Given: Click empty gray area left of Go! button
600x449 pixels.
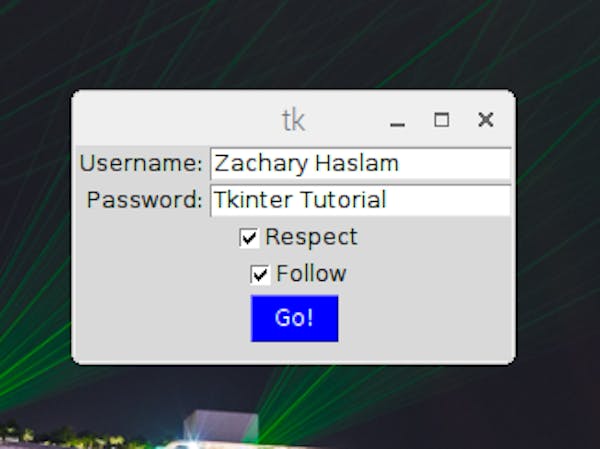Looking at the screenshot, I should (161, 318).
